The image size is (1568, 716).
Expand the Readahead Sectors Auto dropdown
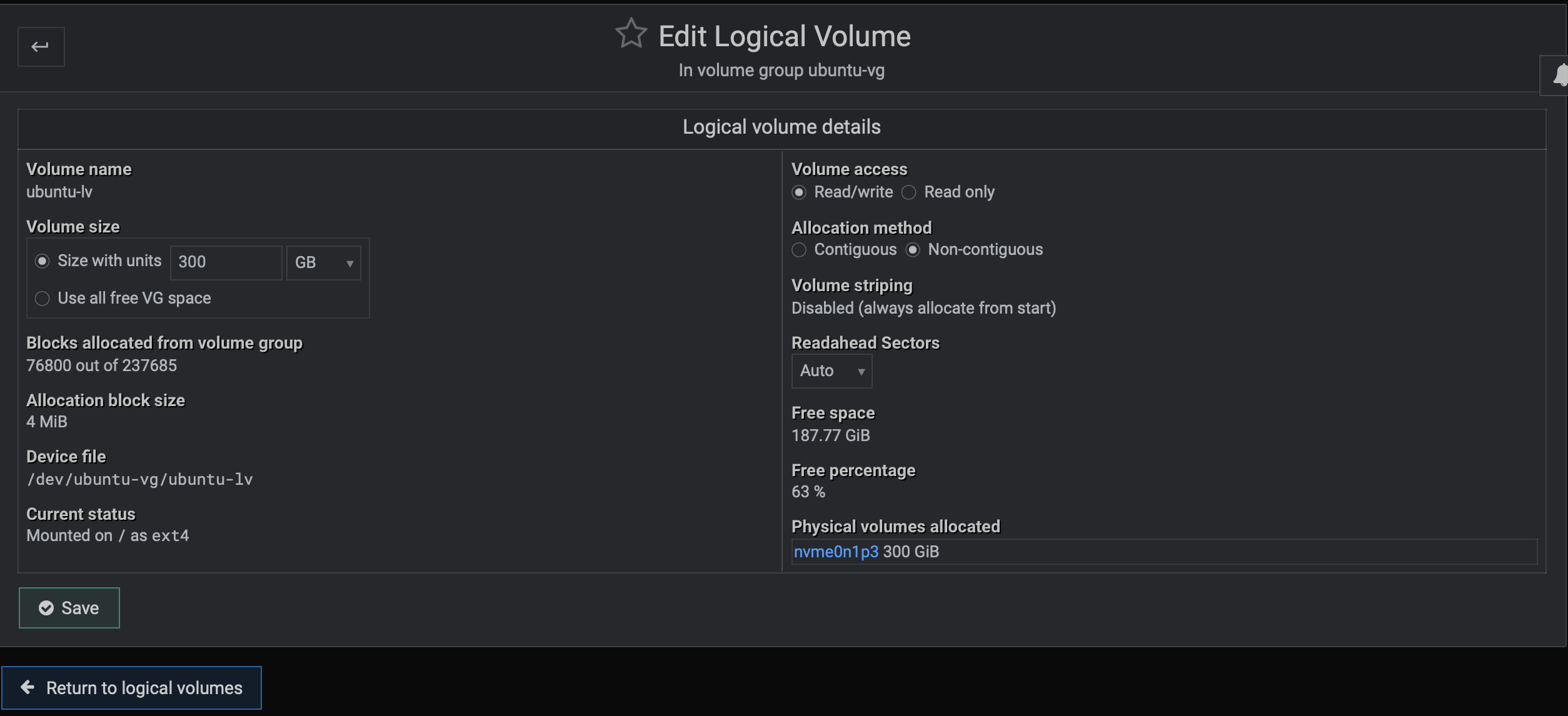point(832,371)
